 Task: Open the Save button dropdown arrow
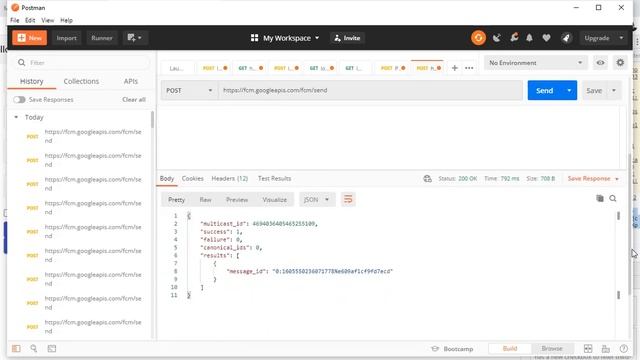614,90
